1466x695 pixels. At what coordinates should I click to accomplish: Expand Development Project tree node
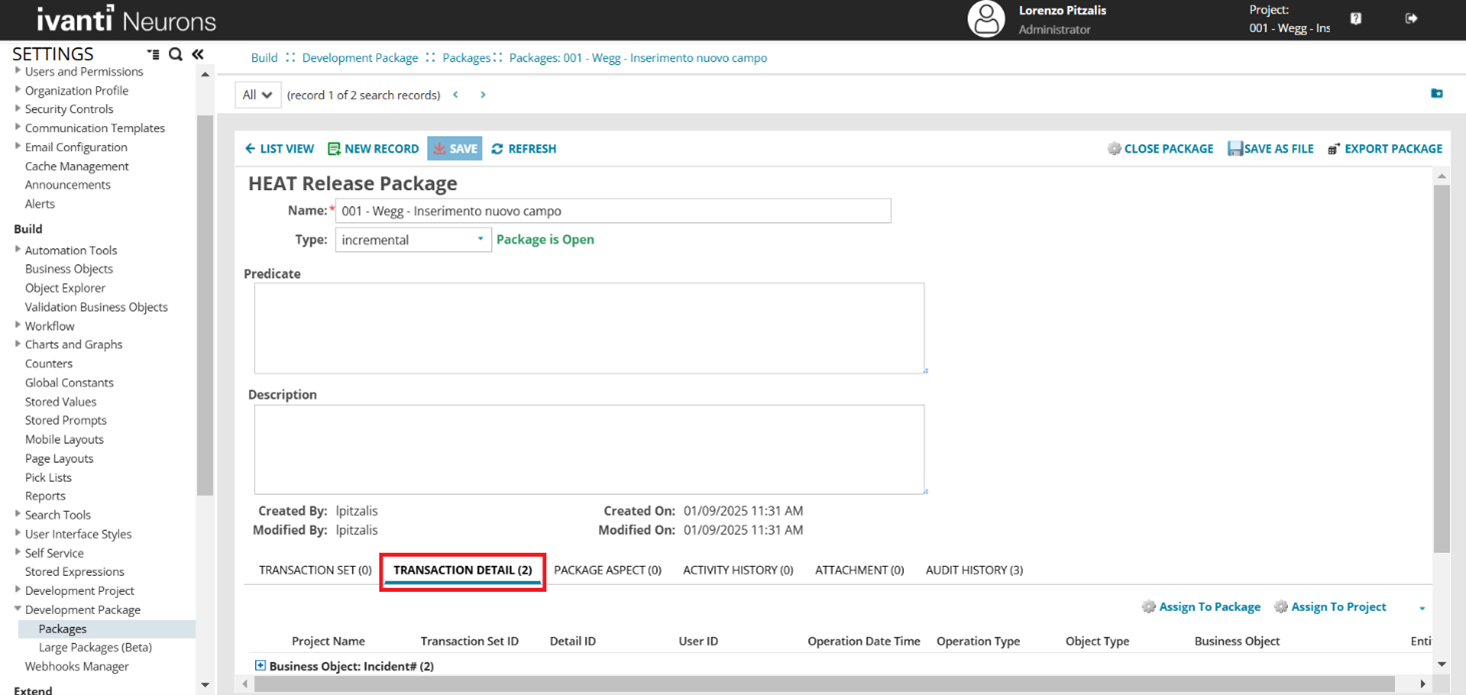point(18,590)
